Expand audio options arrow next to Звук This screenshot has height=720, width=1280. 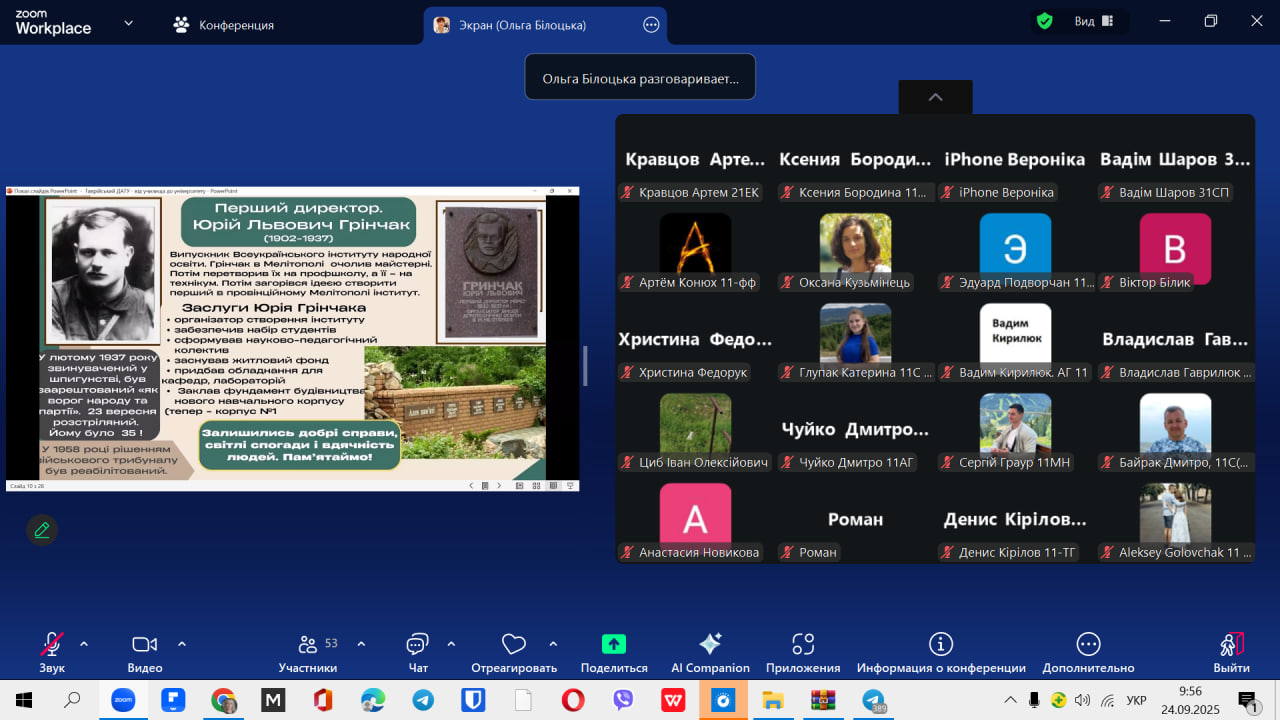(x=84, y=644)
